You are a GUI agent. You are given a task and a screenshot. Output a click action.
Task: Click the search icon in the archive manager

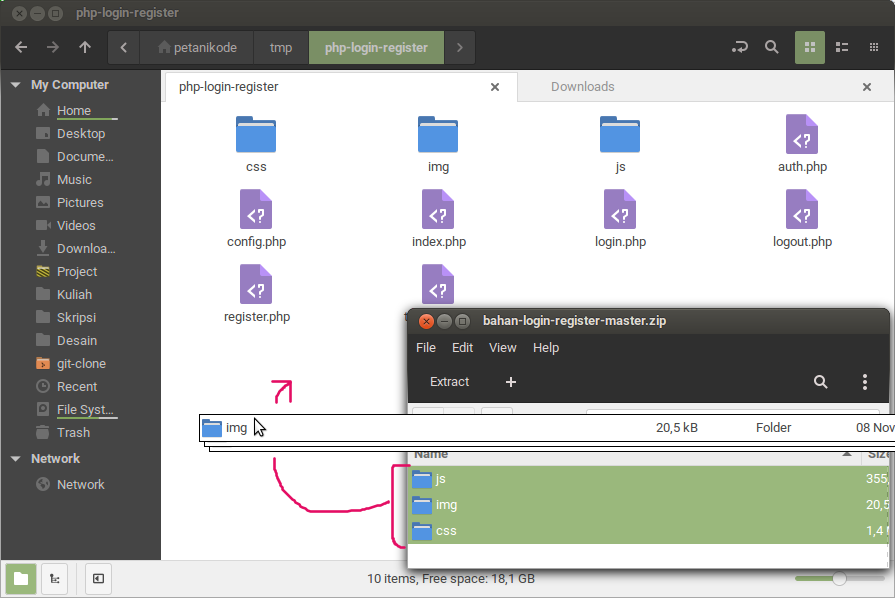tap(821, 382)
